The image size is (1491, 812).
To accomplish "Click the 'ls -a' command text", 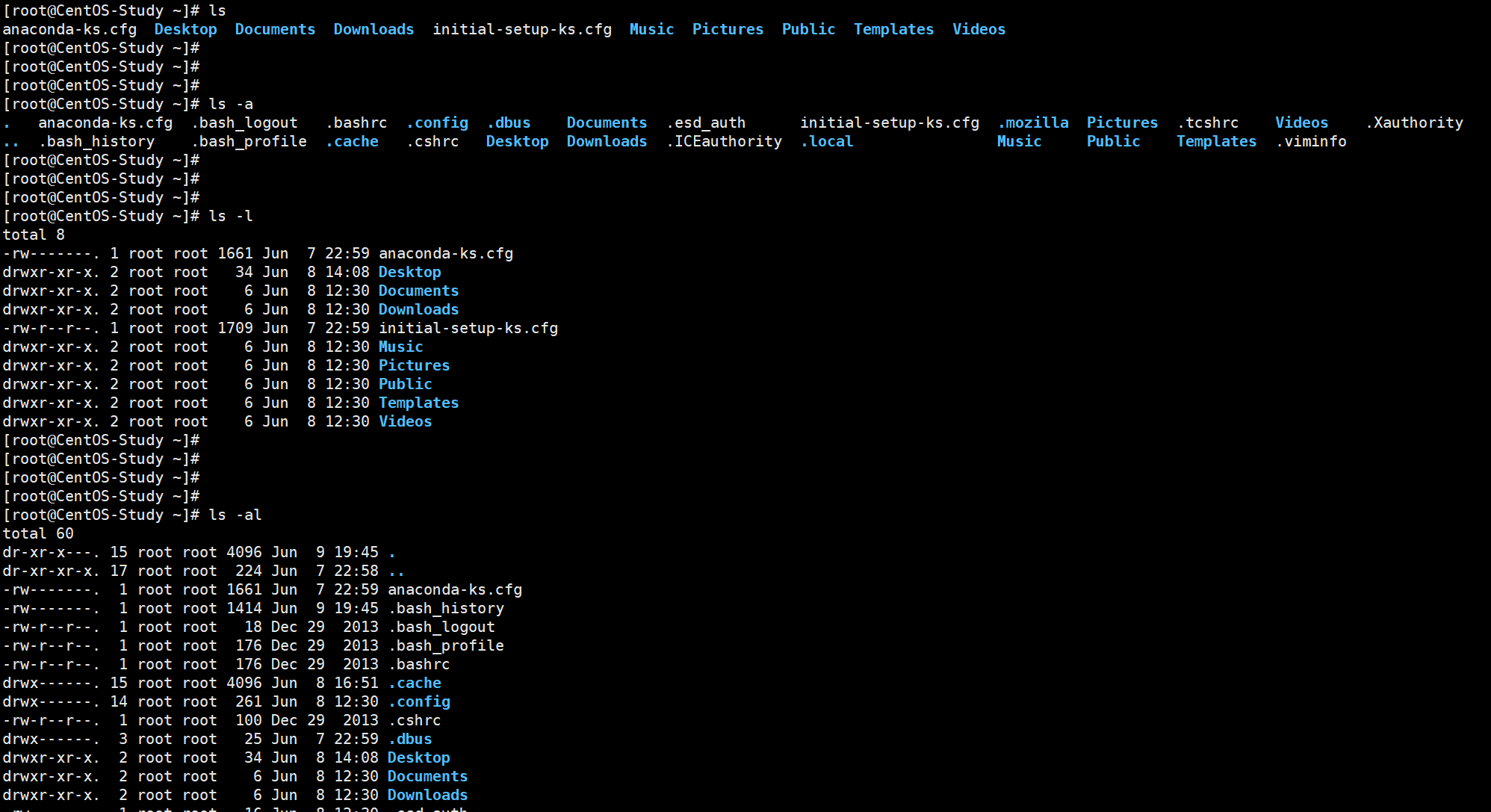I will pos(231,104).
